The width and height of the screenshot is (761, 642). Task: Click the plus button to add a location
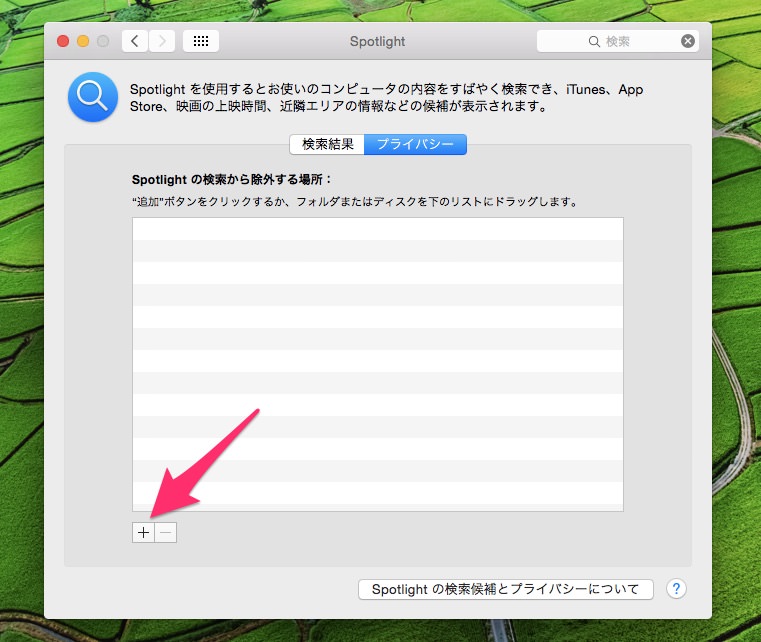pos(143,532)
